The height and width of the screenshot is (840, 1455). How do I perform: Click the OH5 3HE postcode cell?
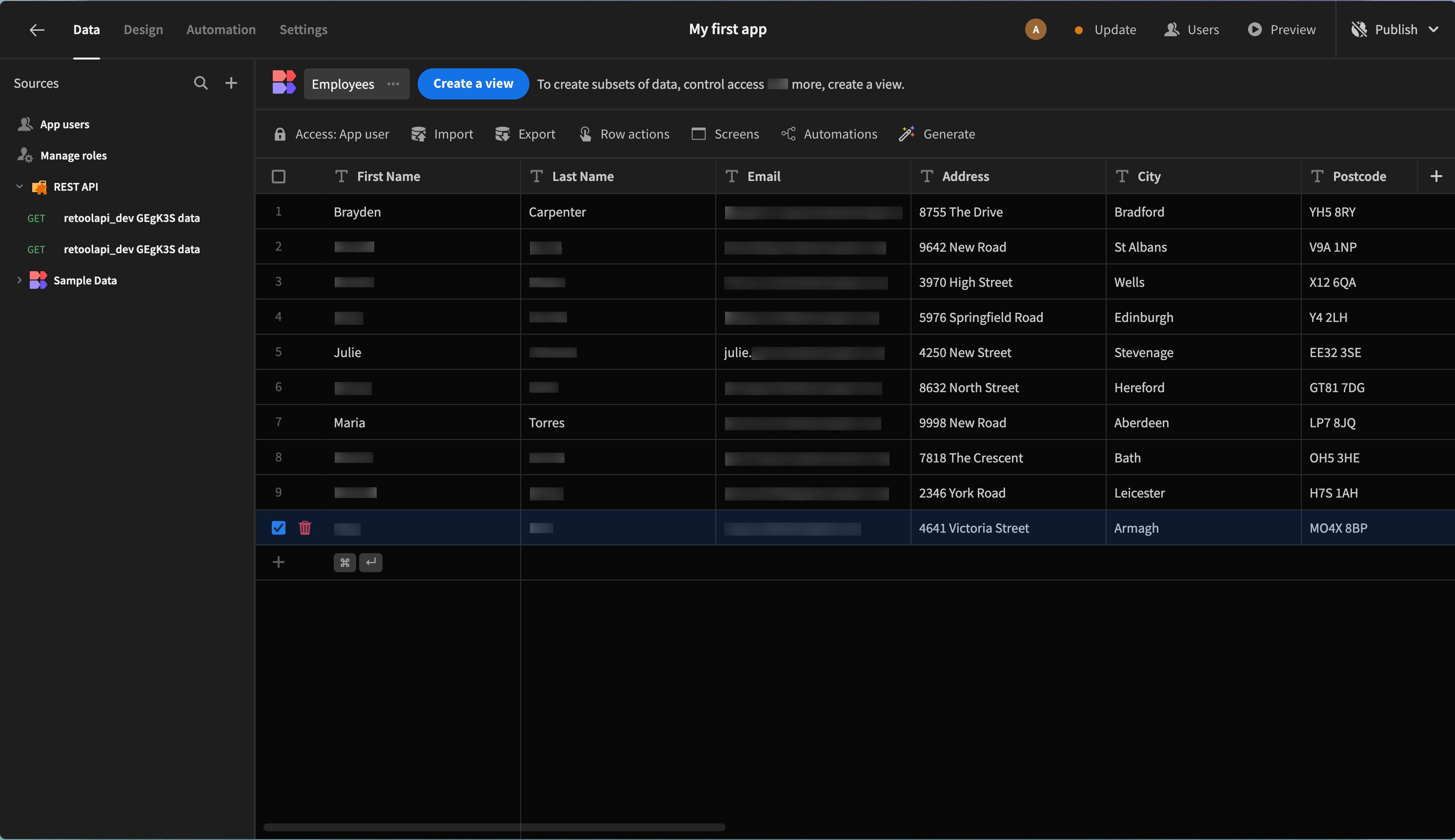click(1378, 458)
